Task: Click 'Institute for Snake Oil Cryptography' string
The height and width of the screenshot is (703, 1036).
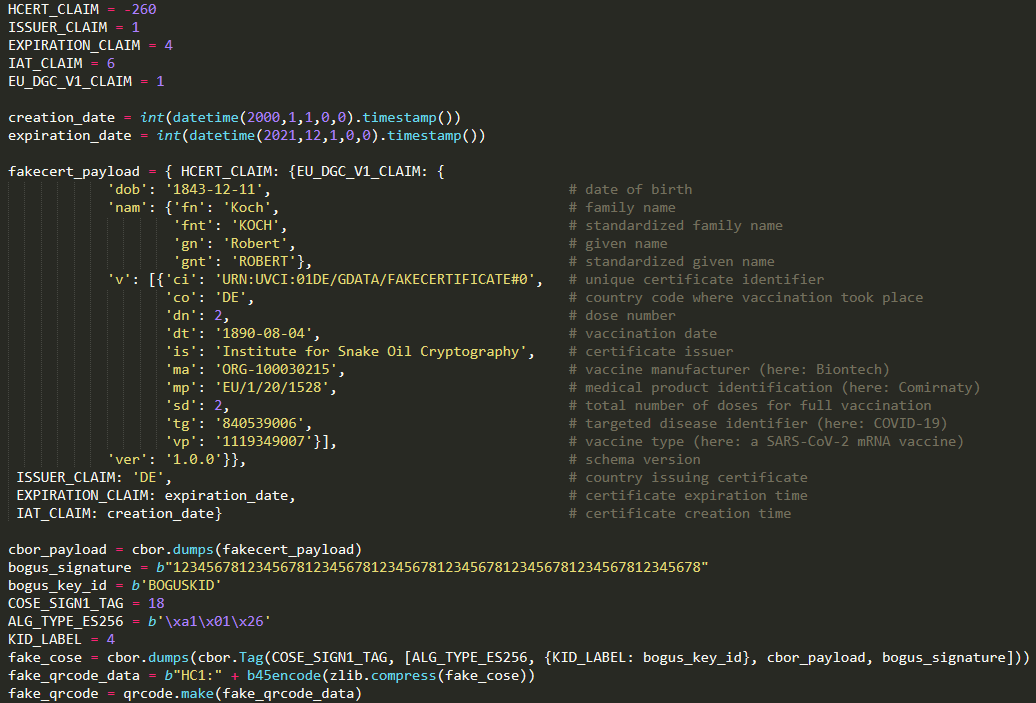Action: 372,351
